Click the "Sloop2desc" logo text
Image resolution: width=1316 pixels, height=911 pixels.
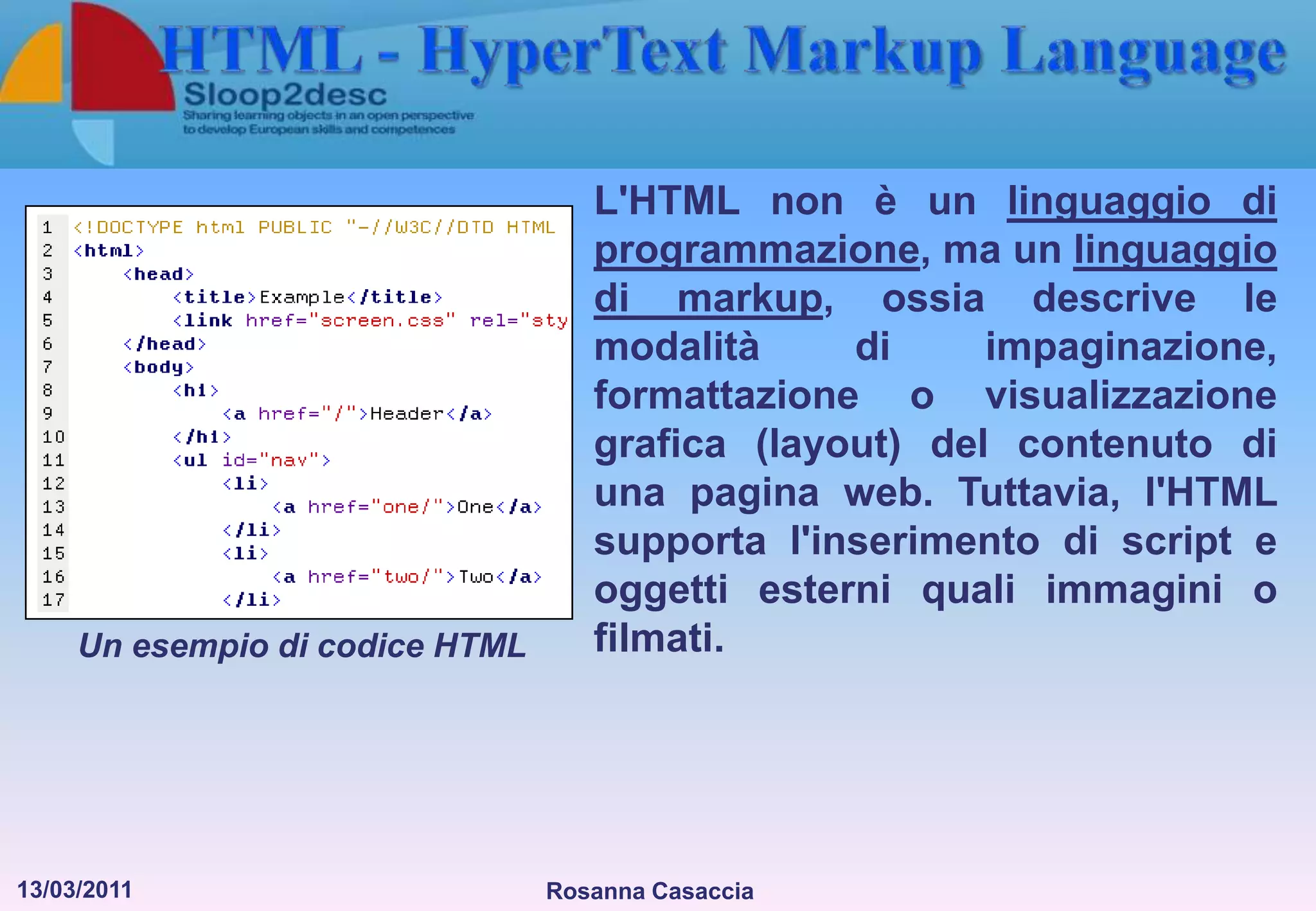285,95
